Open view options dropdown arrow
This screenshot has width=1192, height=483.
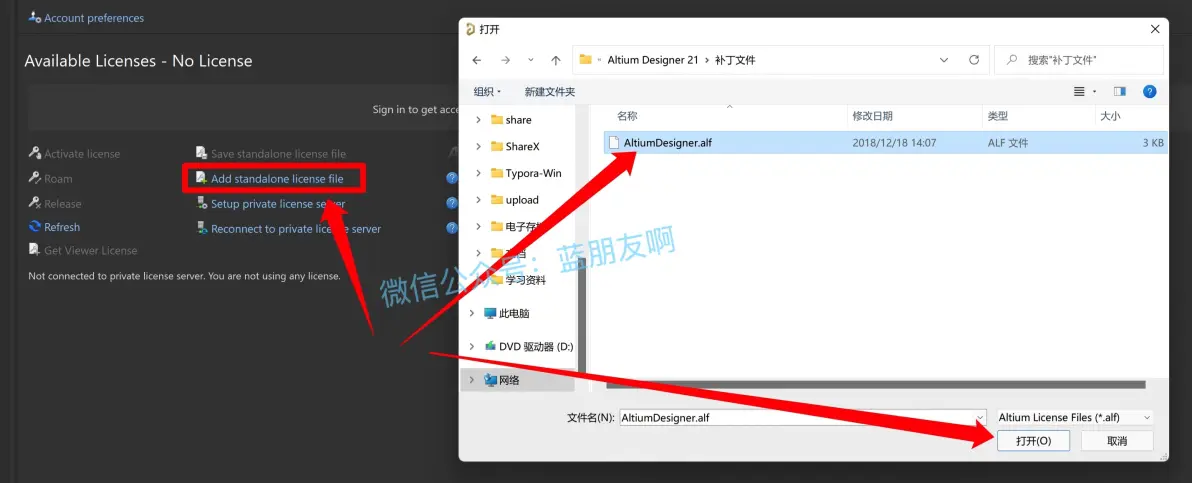point(1095,91)
